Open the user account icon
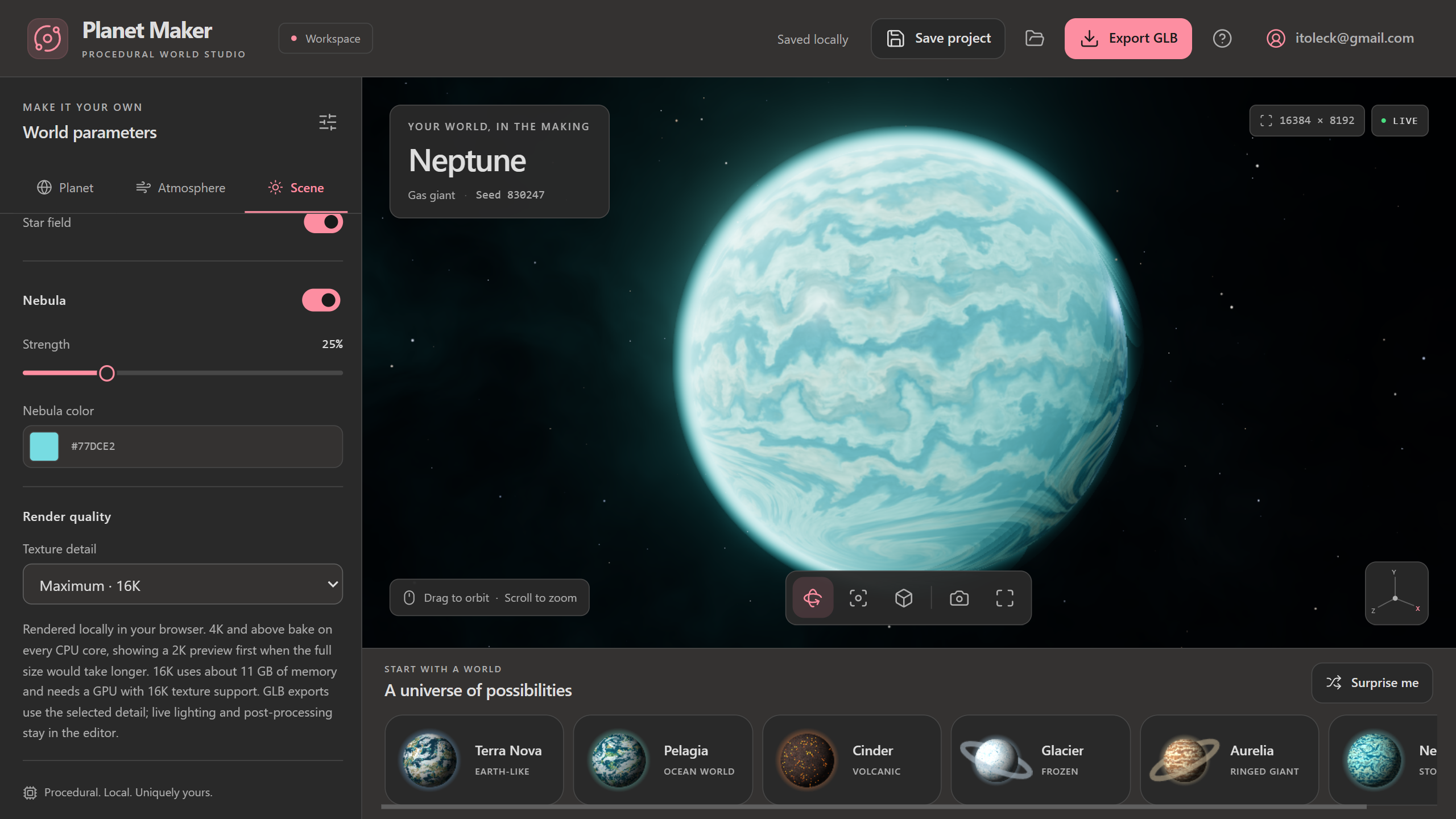This screenshot has height=819, width=1456. tap(1276, 39)
